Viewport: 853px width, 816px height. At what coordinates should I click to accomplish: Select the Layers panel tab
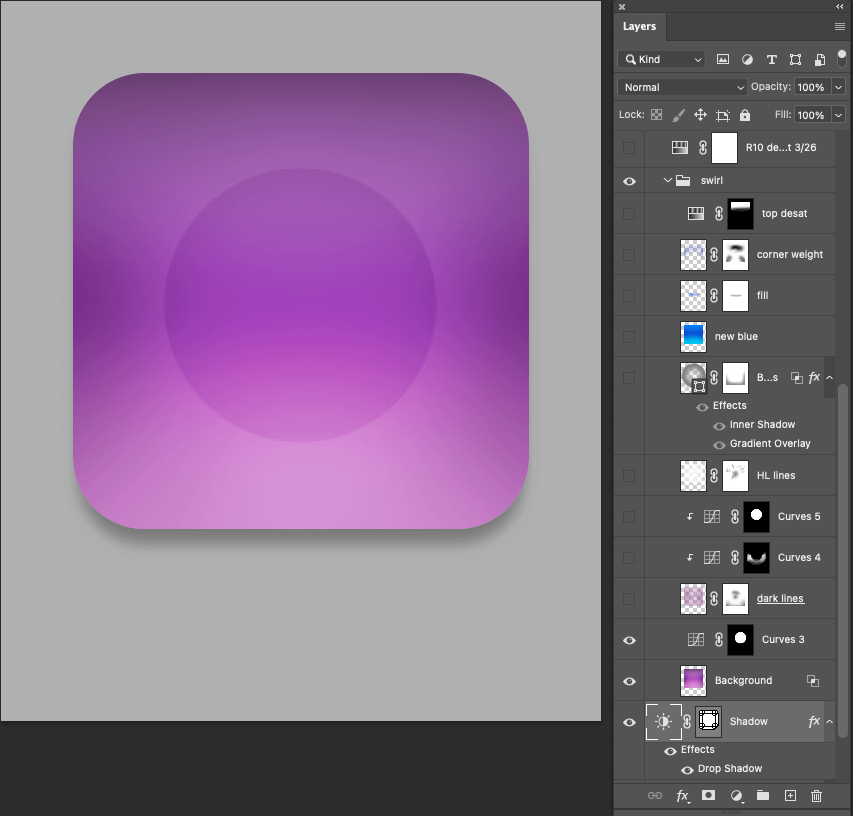[x=639, y=27]
